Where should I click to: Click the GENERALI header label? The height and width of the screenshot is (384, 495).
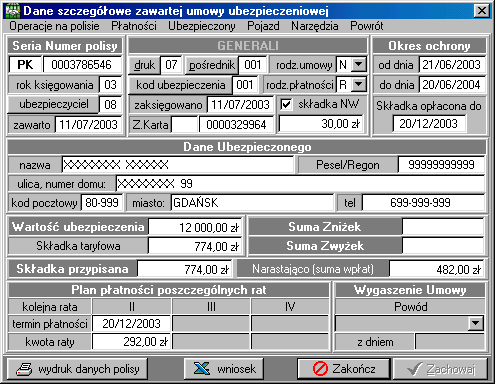coord(248,46)
